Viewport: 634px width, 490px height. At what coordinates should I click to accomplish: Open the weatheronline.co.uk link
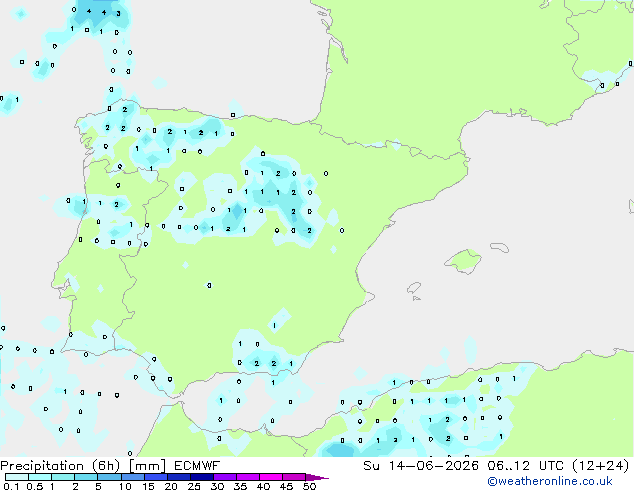pos(550,481)
